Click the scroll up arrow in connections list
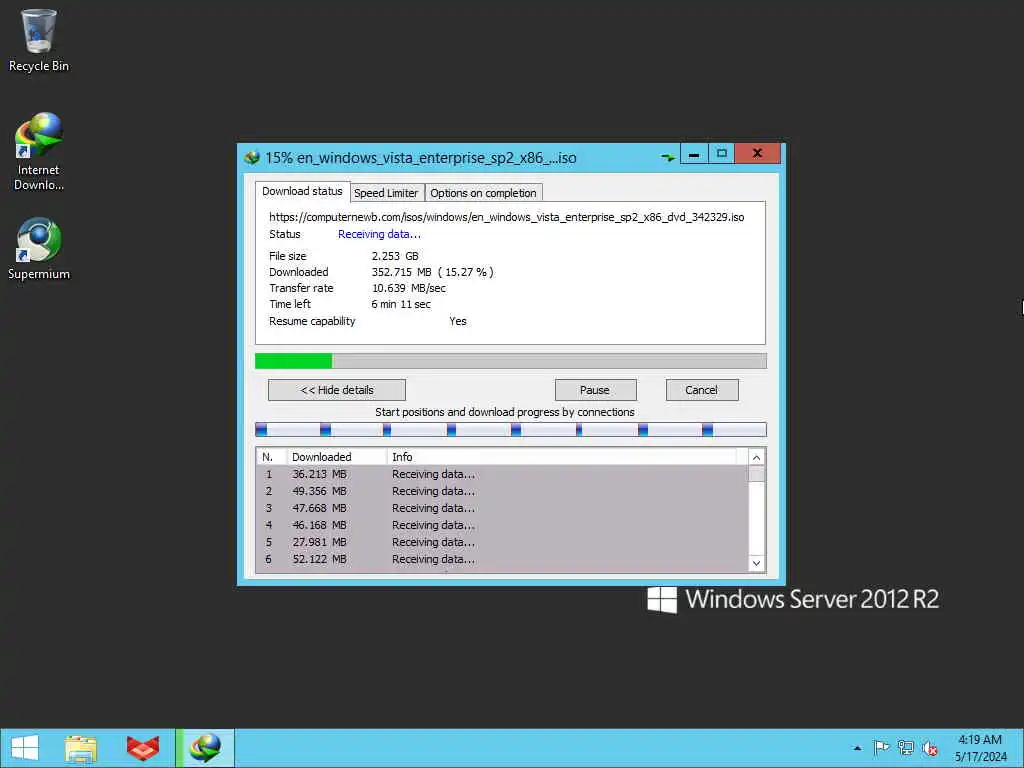The width and height of the screenshot is (1024, 768). pos(756,457)
